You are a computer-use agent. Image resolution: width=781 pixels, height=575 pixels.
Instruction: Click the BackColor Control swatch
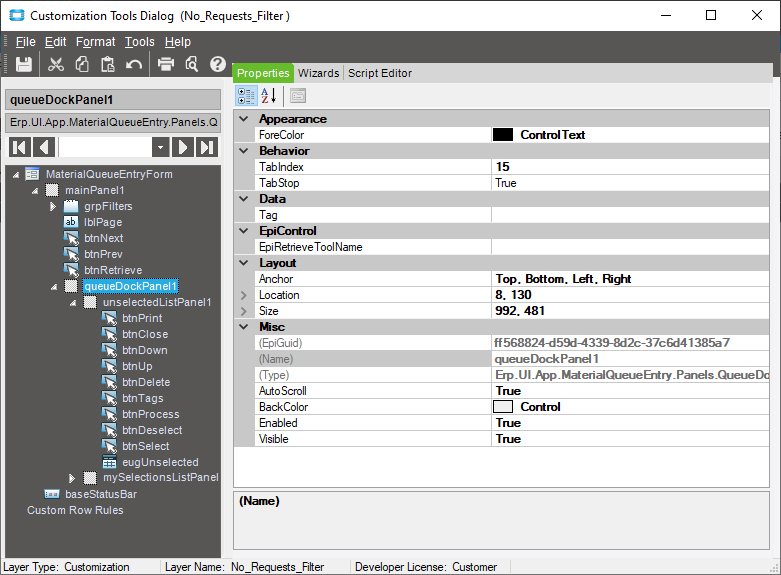503,407
